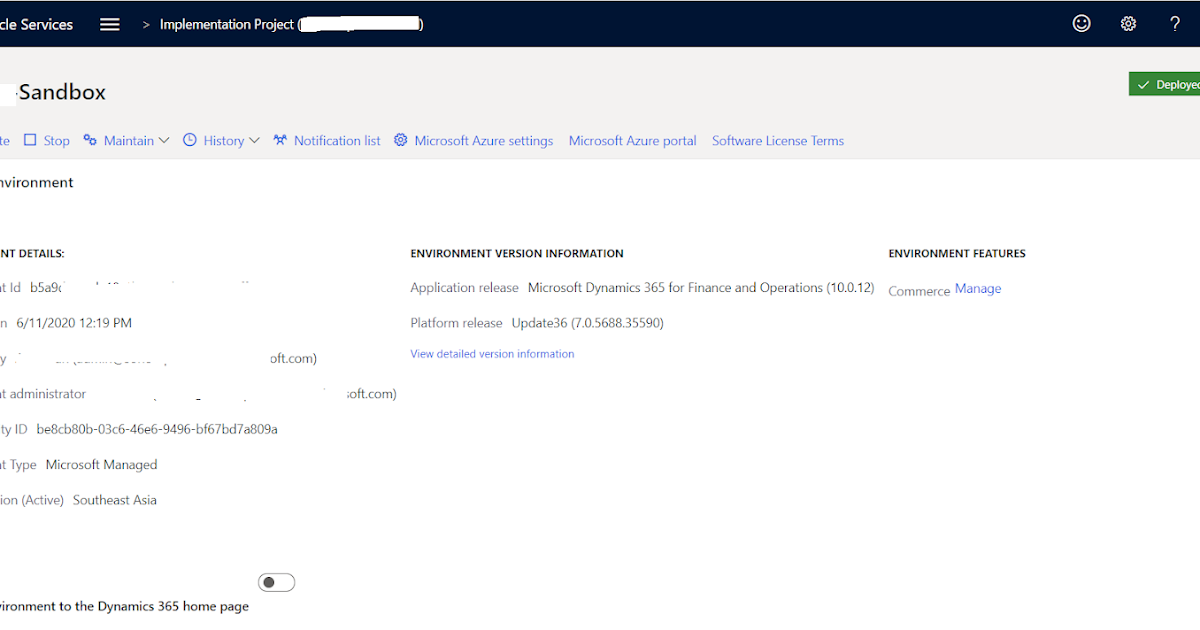Click Manage next to Commerce
1200x630 pixels.
pos(978,288)
